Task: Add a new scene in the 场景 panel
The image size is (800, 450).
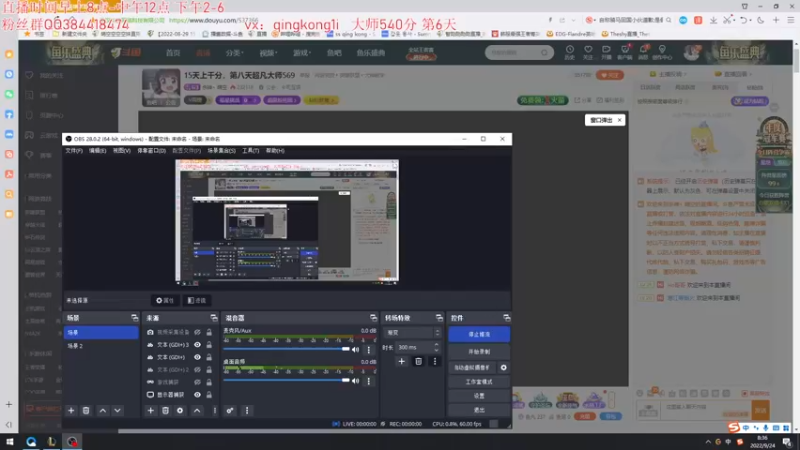Action: pyautogui.click(x=71, y=411)
